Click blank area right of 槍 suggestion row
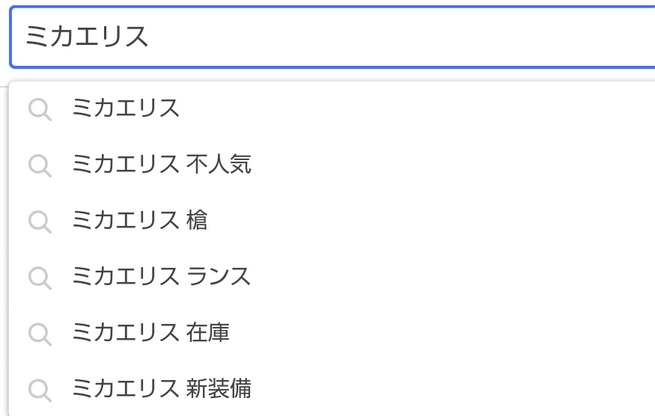 coord(430,221)
